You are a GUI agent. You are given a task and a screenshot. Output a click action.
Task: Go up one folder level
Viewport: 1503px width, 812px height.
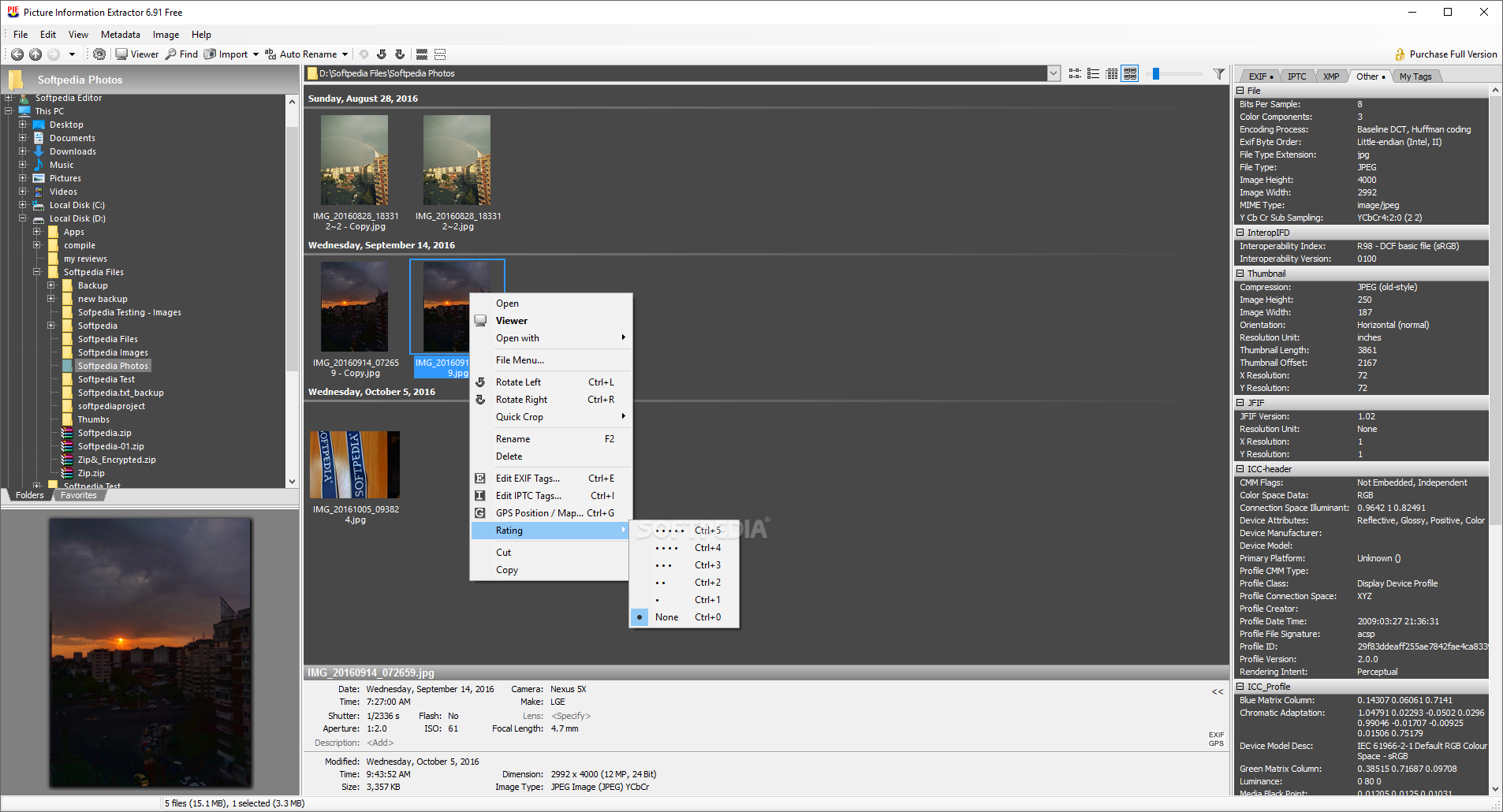click(x=35, y=54)
